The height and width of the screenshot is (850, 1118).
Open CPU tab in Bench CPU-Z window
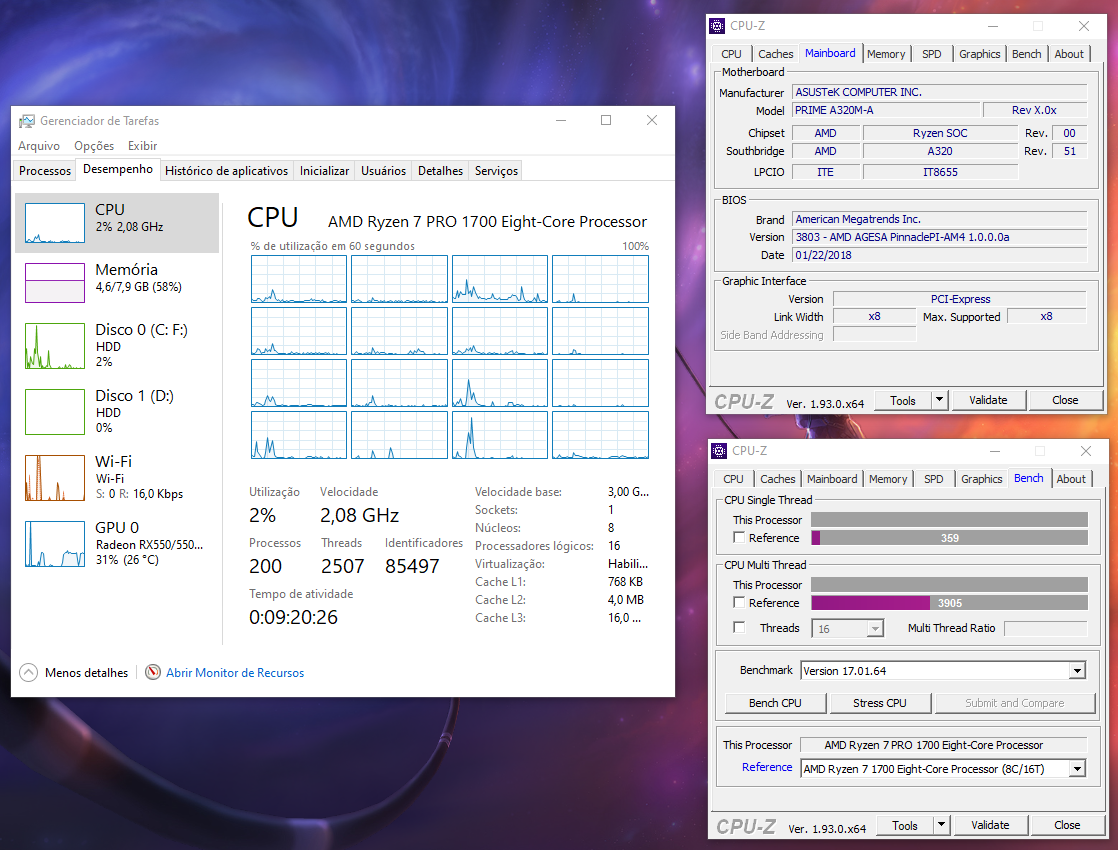click(733, 479)
